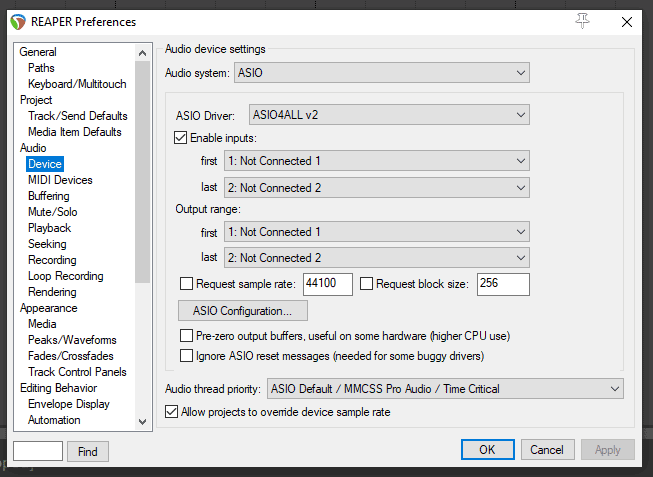Click the sidebar scroll down arrow
The image size is (653, 477).
pyautogui.click(x=142, y=422)
